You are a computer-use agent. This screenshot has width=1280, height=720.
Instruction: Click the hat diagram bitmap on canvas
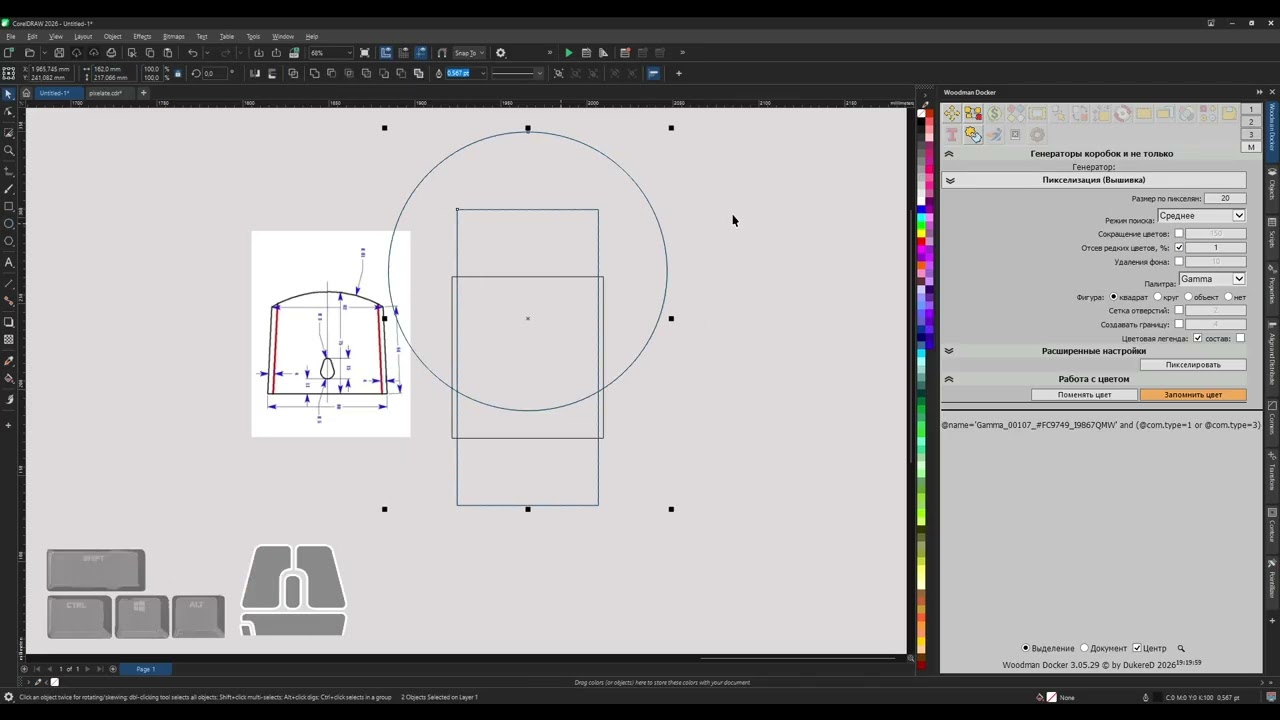coord(330,334)
